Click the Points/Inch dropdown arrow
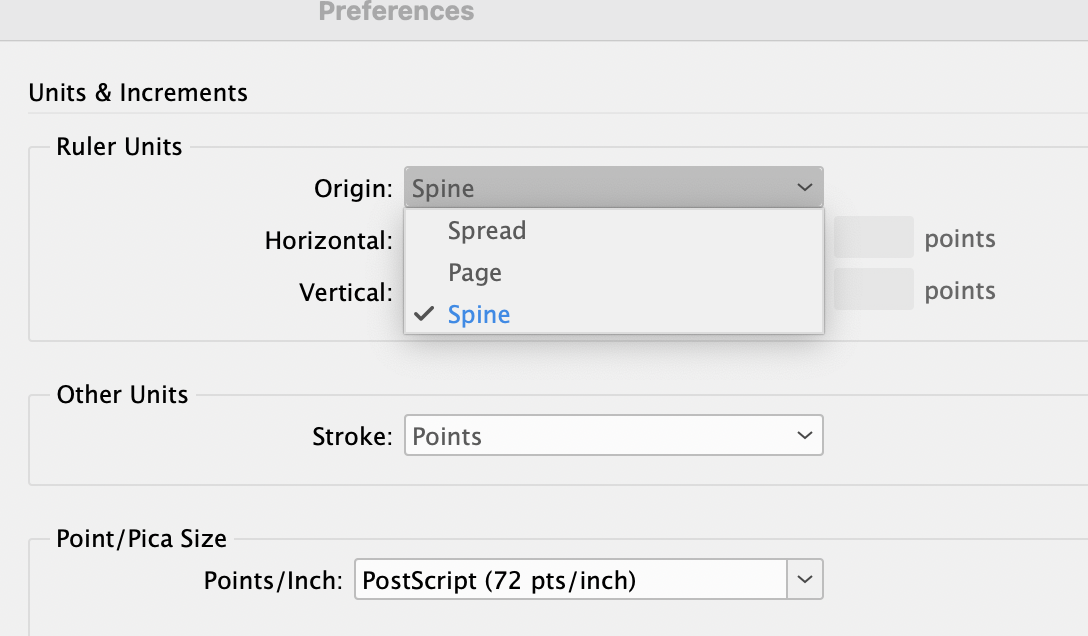This screenshot has width=1088, height=636. tap(805, 579)
